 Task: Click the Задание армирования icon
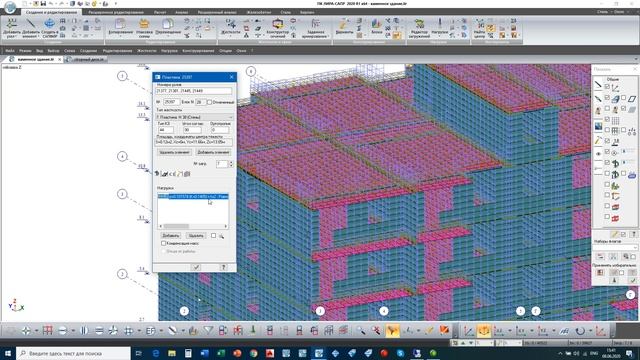[316, 28]
